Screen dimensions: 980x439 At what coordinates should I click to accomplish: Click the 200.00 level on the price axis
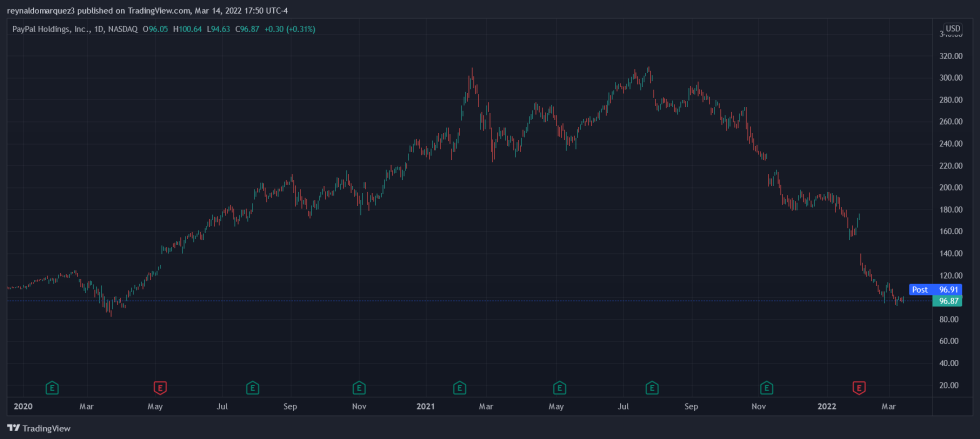pos(948,188)
